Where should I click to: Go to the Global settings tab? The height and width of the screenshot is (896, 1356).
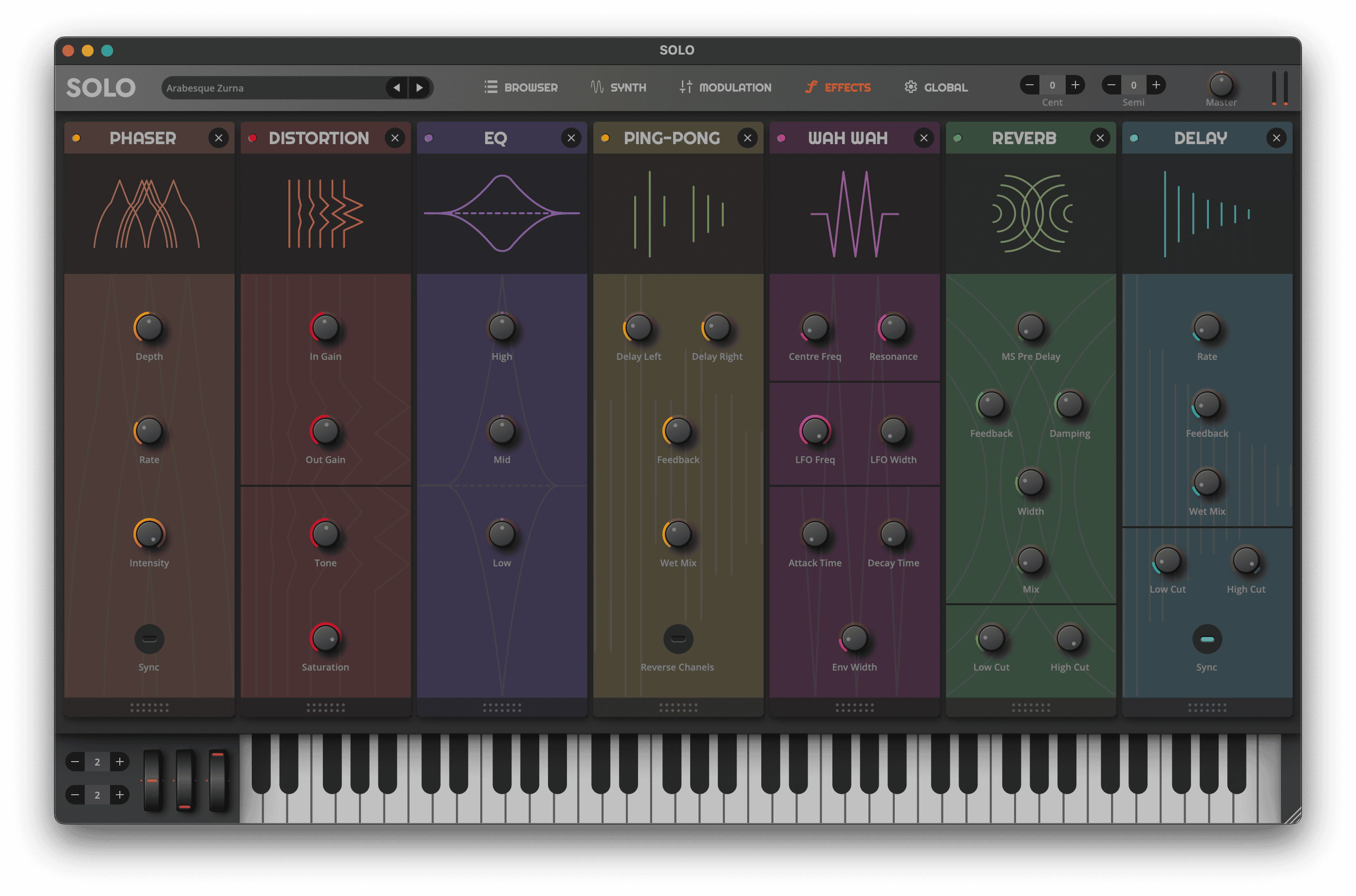(936, 88)
